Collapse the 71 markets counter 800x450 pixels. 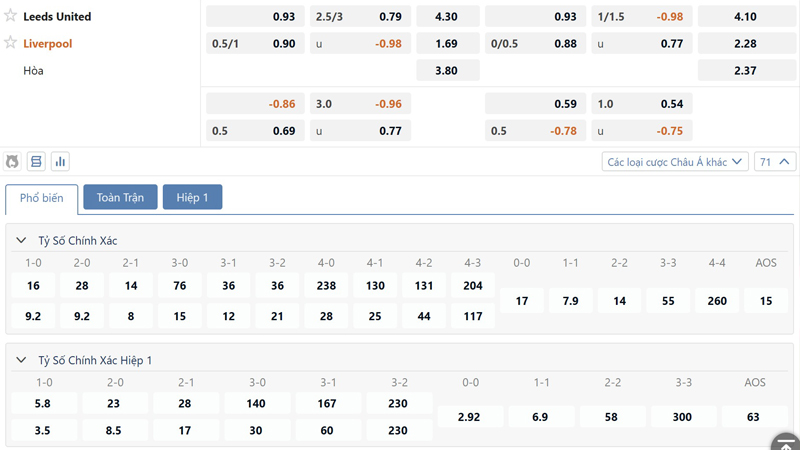click(775, 161)
